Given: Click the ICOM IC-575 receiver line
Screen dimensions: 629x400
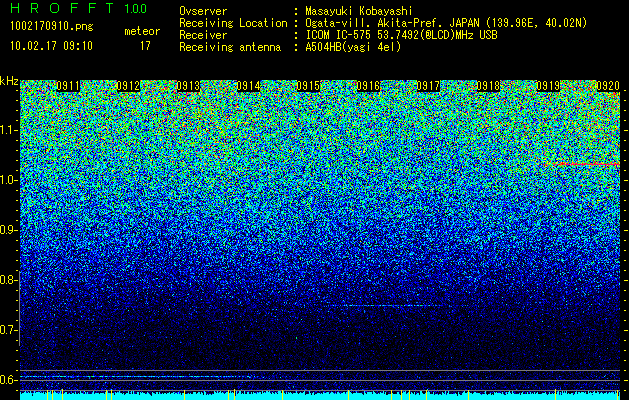Looking at the screenshot, I should [402, 35].
